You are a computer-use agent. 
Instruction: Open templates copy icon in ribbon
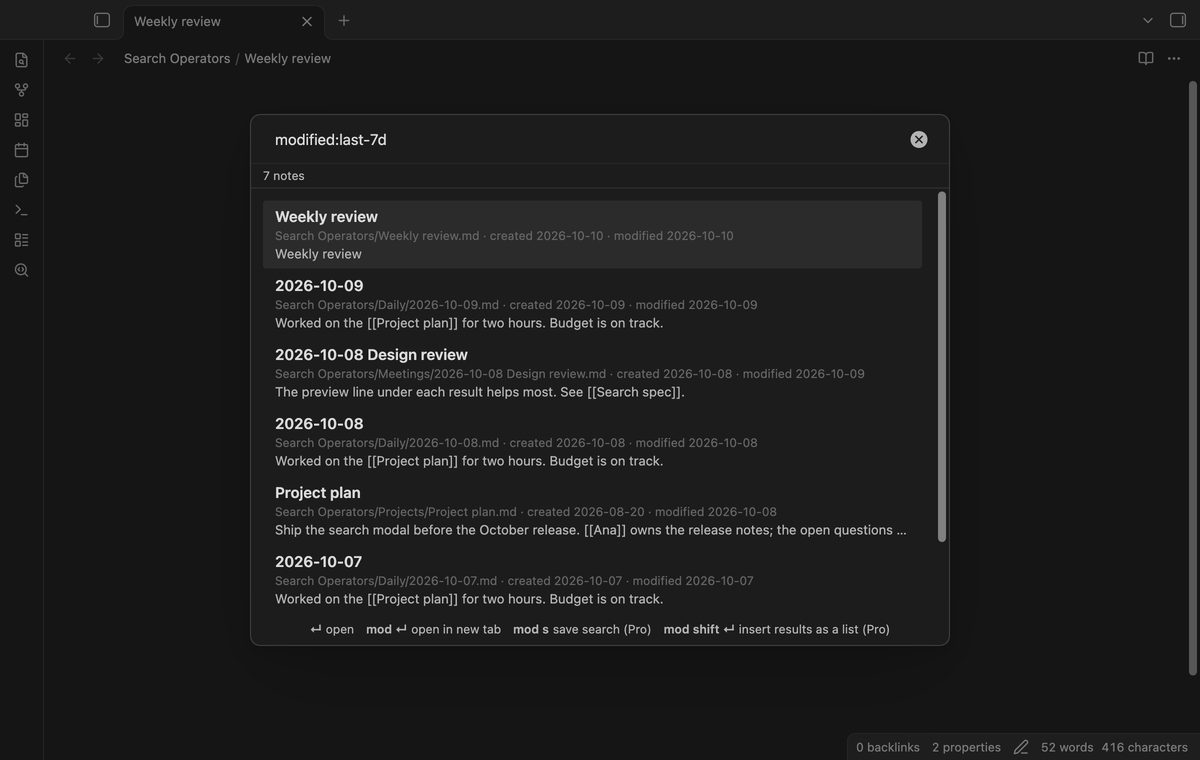pos(22,180)
